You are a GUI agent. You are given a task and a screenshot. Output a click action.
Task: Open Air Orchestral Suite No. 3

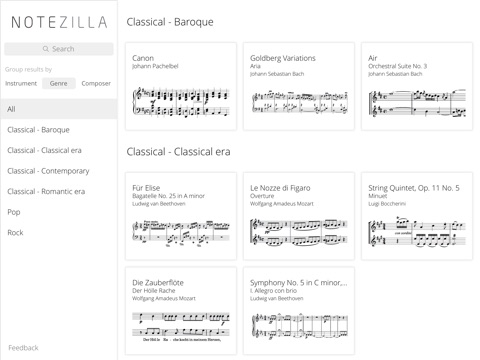[x=417, y=86]
